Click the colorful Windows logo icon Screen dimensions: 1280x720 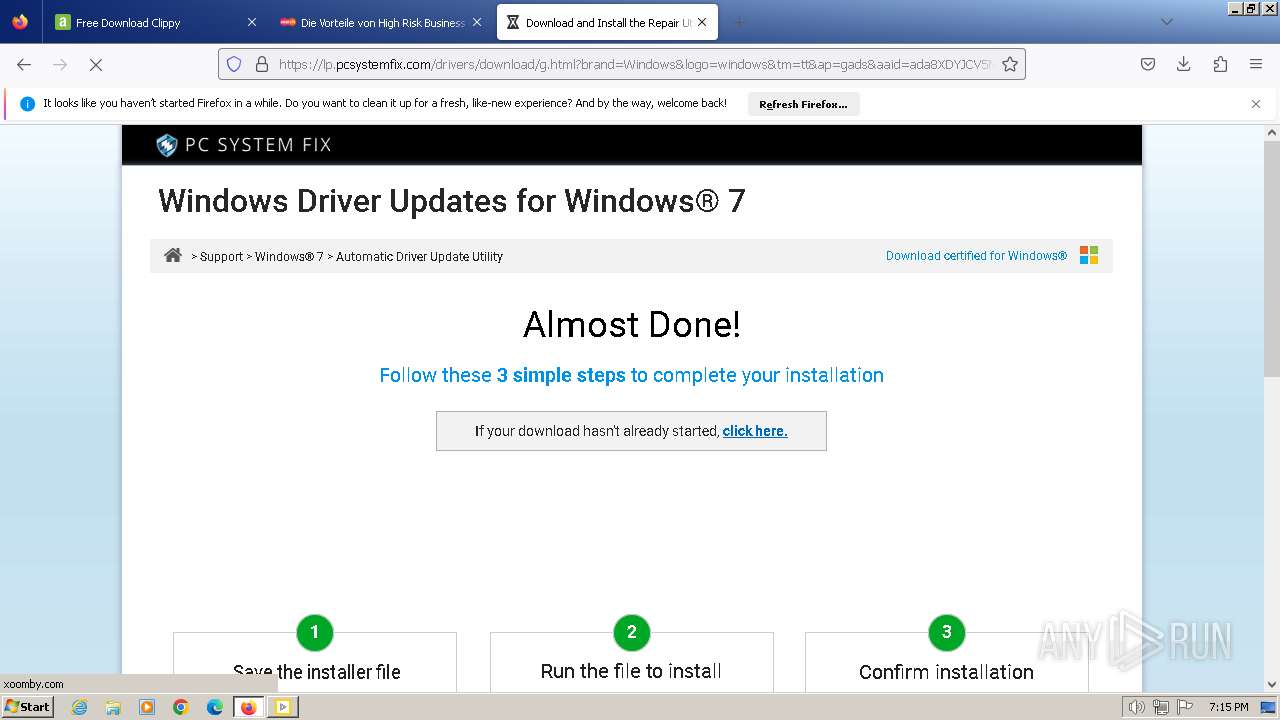(1089, 255)
